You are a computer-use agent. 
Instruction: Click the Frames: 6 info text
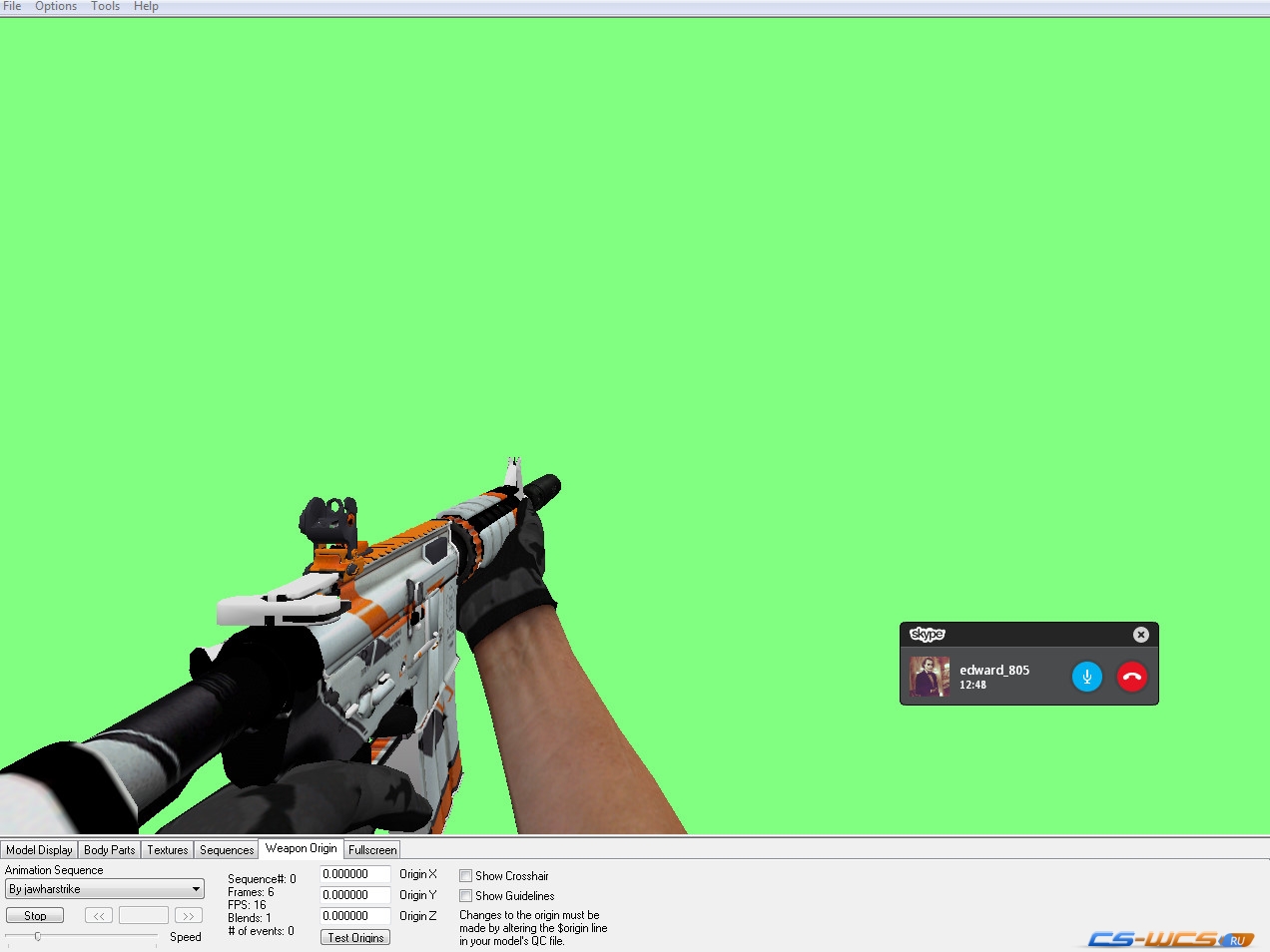(x=251, y=892)
